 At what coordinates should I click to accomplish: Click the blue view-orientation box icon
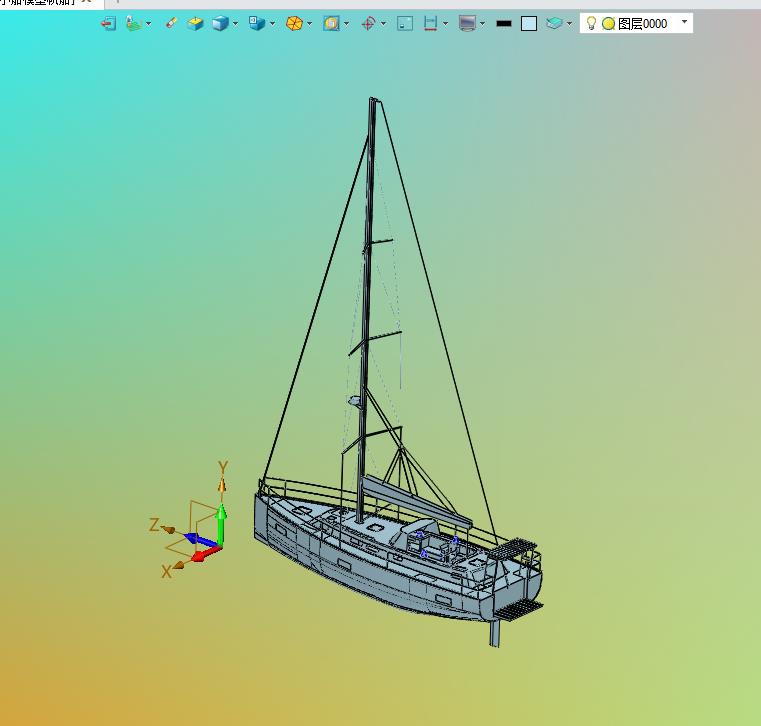coord(257,23)
